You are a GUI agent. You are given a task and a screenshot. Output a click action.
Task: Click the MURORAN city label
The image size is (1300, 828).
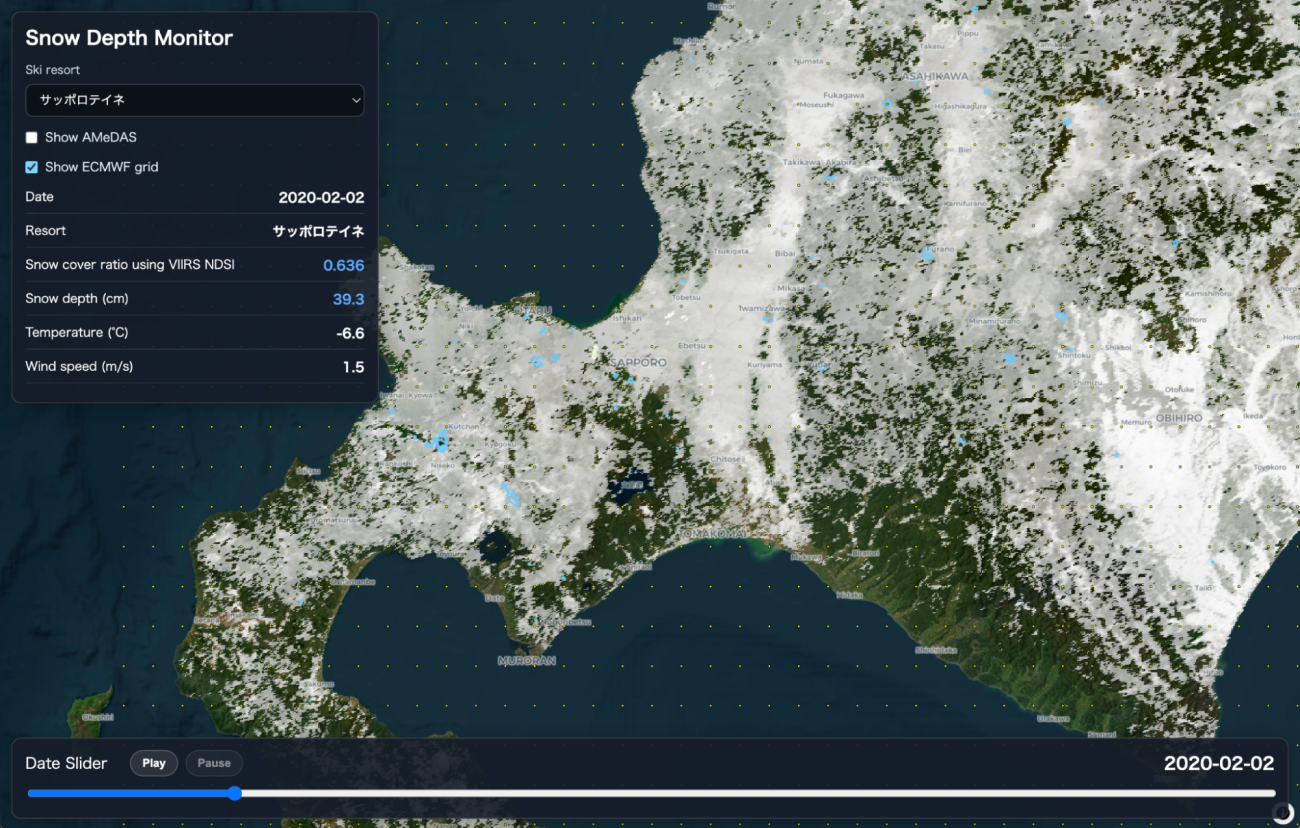(524, 661)
